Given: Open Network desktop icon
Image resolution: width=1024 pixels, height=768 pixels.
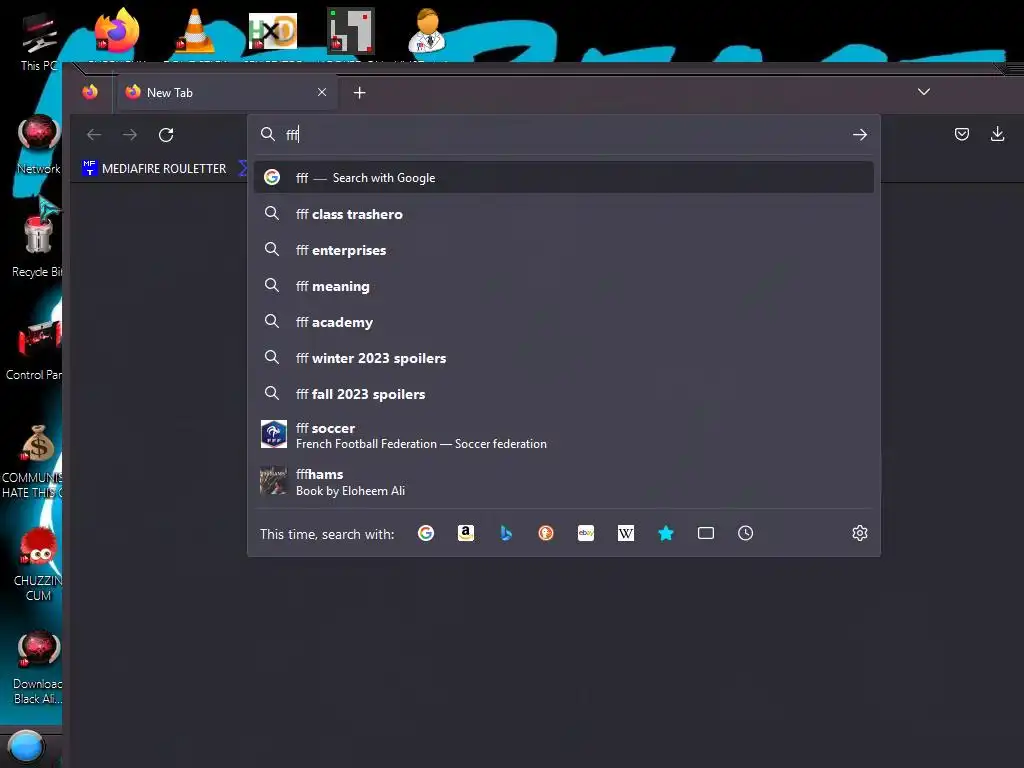Looking at the screenshot, I should coord(38,144).
